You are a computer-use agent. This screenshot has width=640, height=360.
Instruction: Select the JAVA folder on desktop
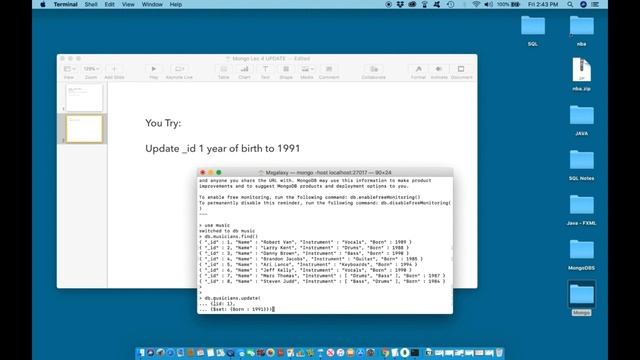pyautogui.click(x=582, y=120)
